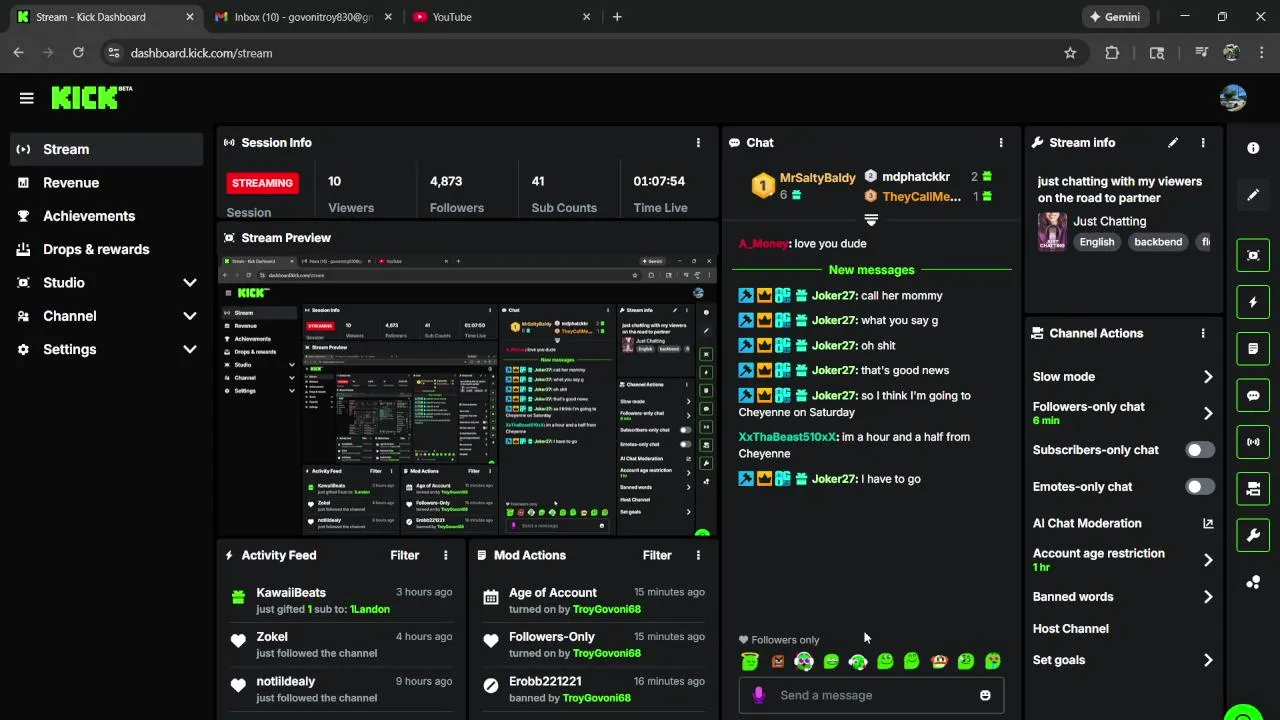Screen dimensions: 1280x720
Task: Edit stream info with pencil icon
Action: pyautogui.click(x=1173, y=143)
